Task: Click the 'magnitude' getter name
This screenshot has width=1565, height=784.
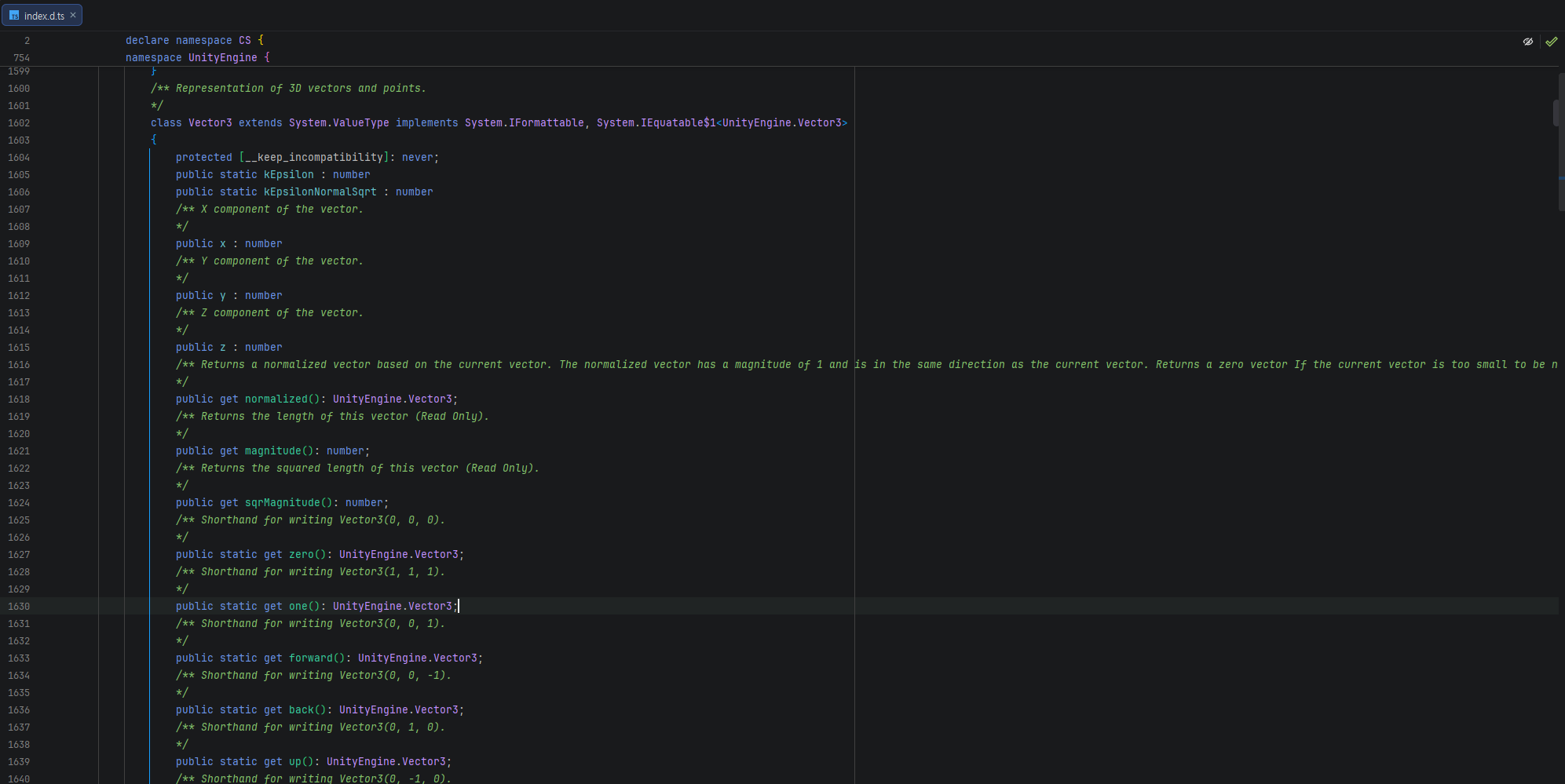Action: tap(273, 451)
